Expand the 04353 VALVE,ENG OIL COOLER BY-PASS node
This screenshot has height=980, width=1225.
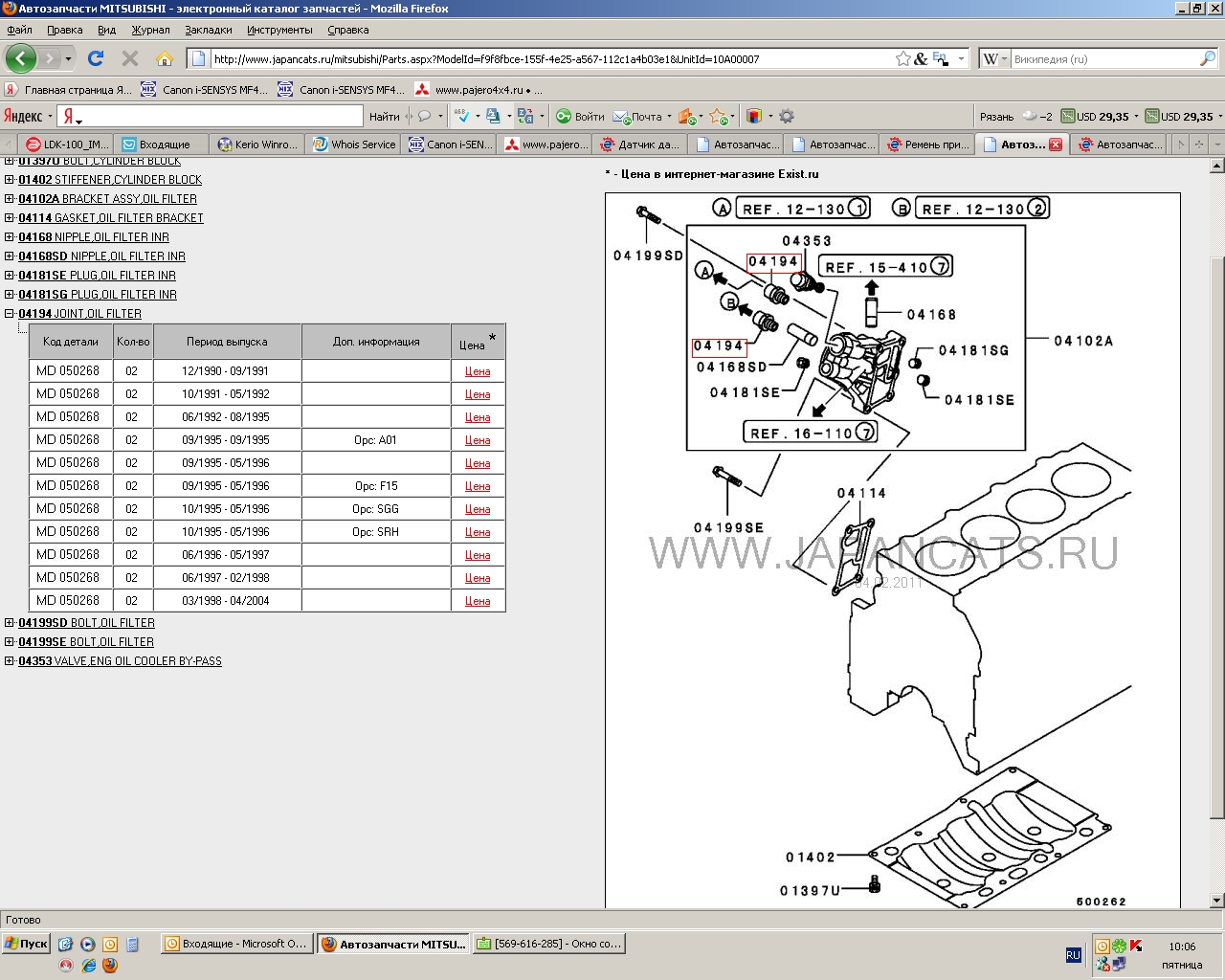10,661
